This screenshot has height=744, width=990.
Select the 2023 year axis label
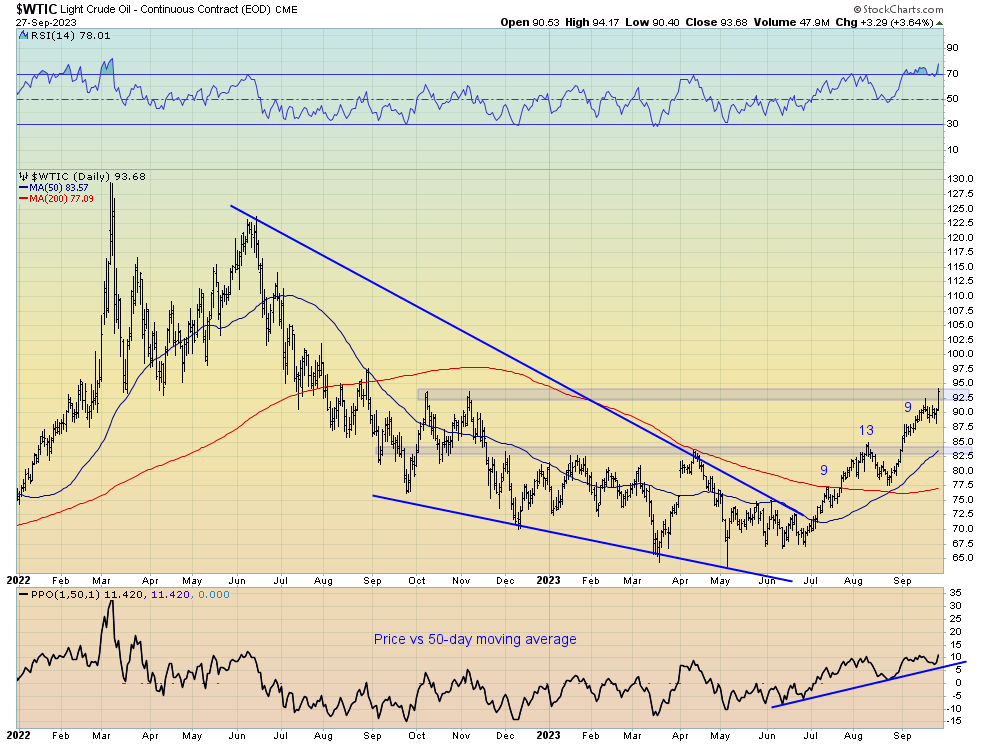click(x=550, y=580)
